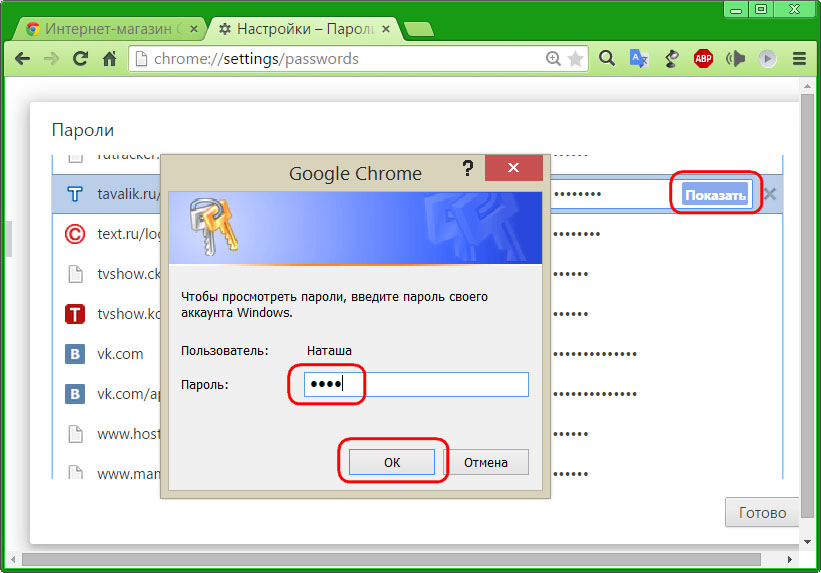Focus the Пароль input field
821x573 pixels.
click(416, 384)
